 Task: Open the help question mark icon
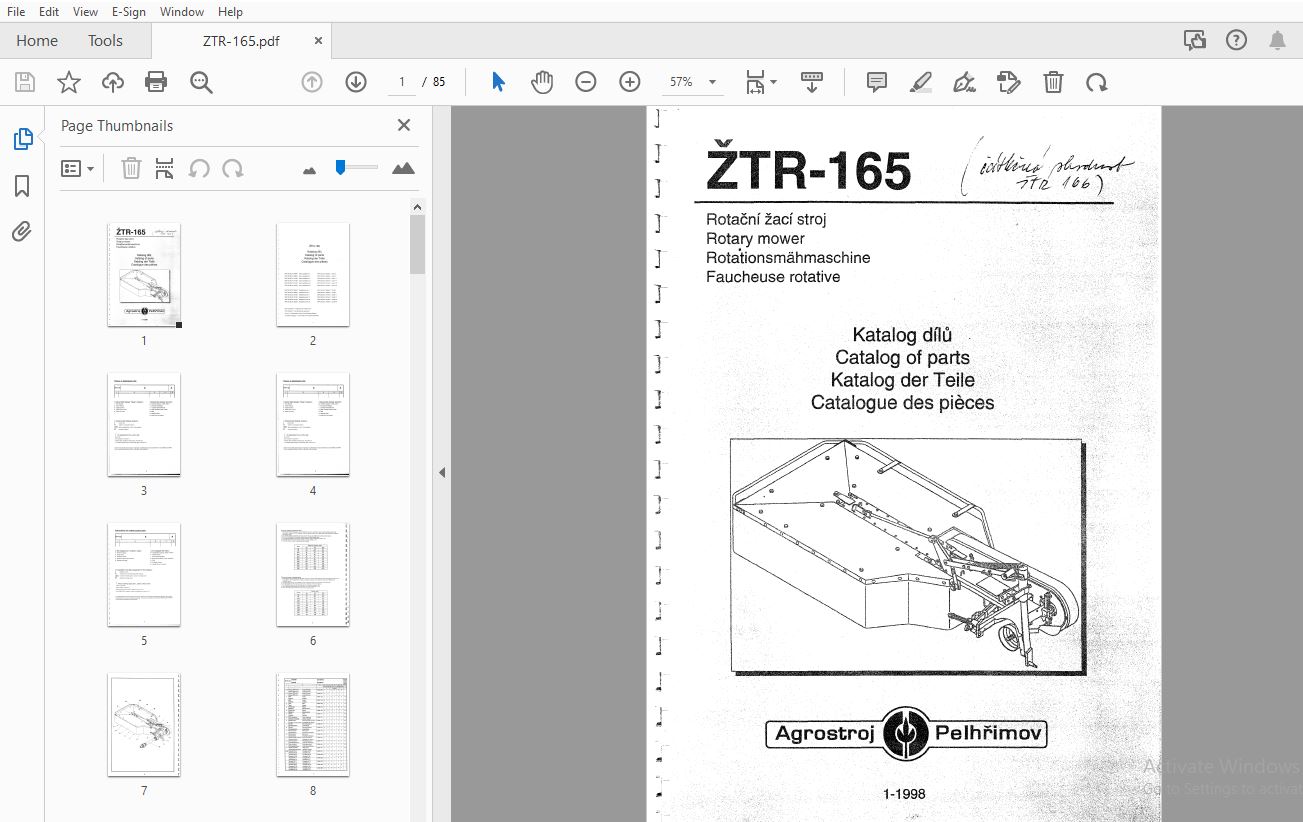(x=1236, y=41)
